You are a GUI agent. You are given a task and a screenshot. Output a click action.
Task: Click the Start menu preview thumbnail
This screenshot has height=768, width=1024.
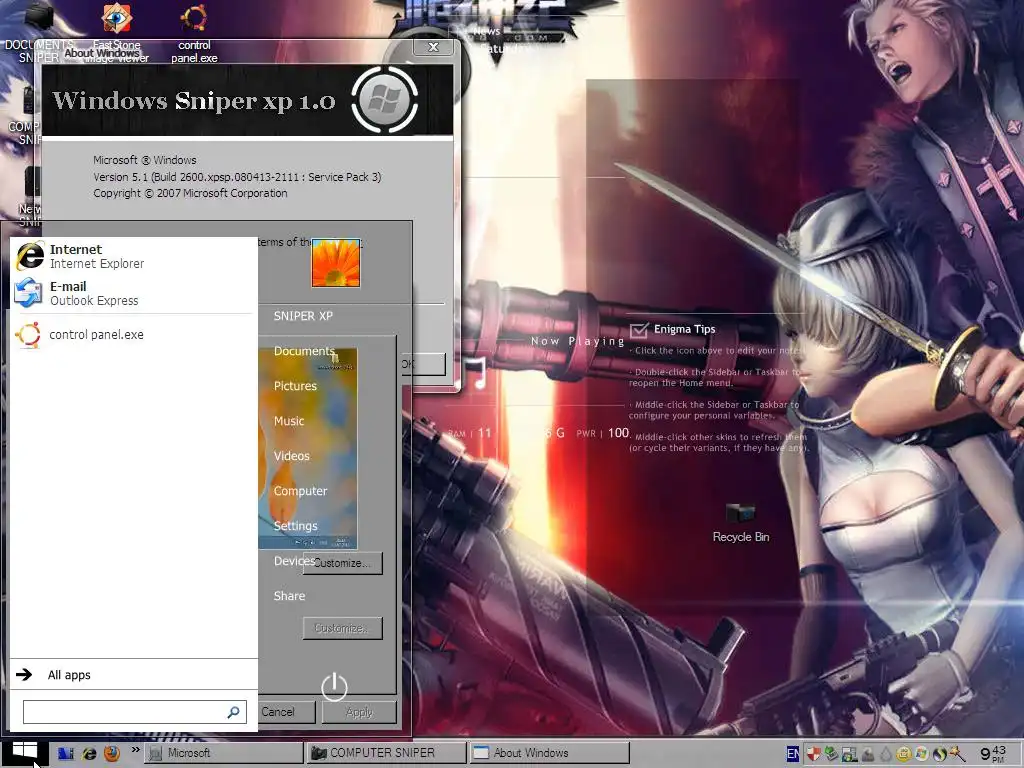[x=308, y=448]
